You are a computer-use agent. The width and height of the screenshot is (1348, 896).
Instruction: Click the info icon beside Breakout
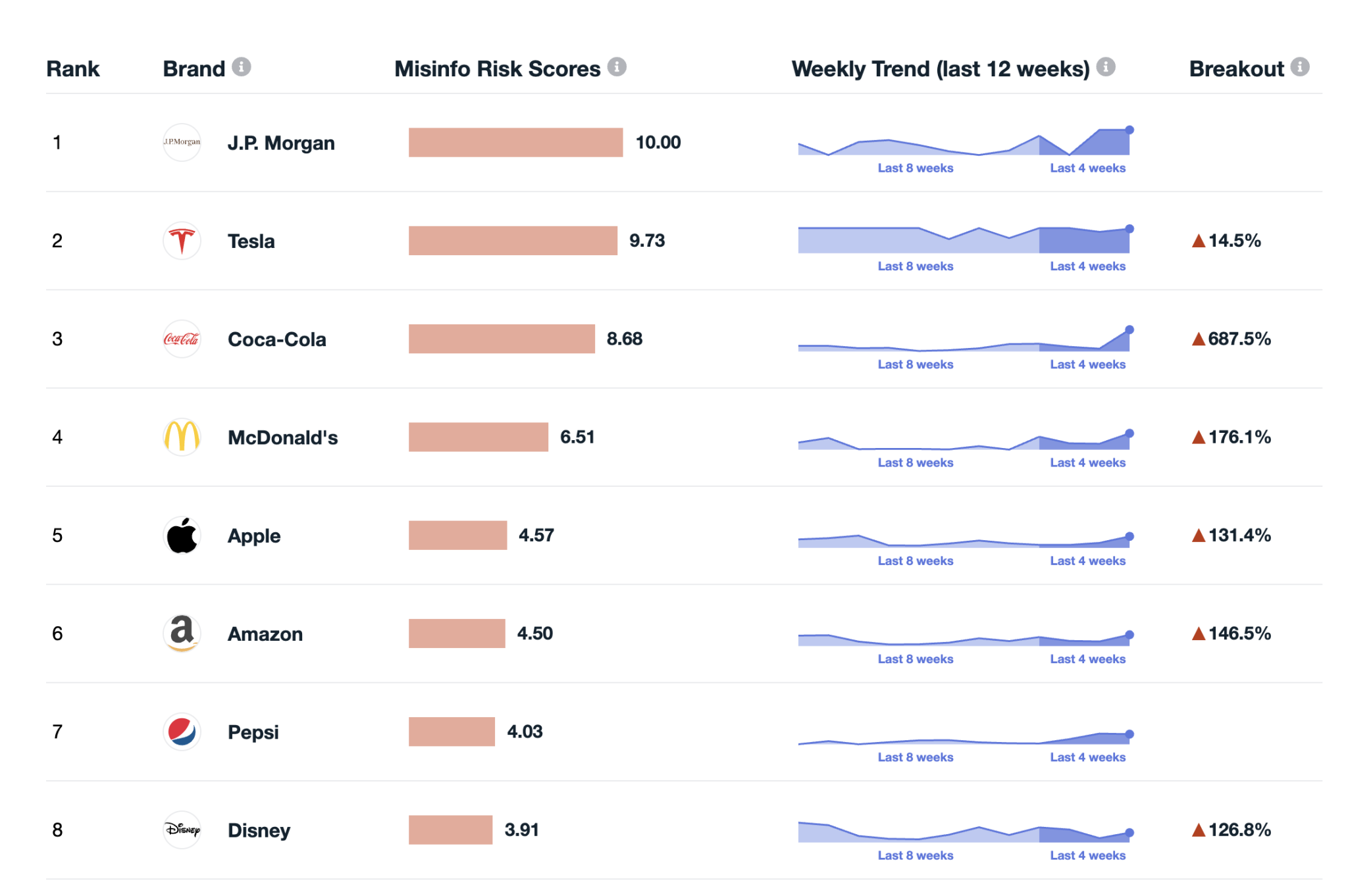1299,67
